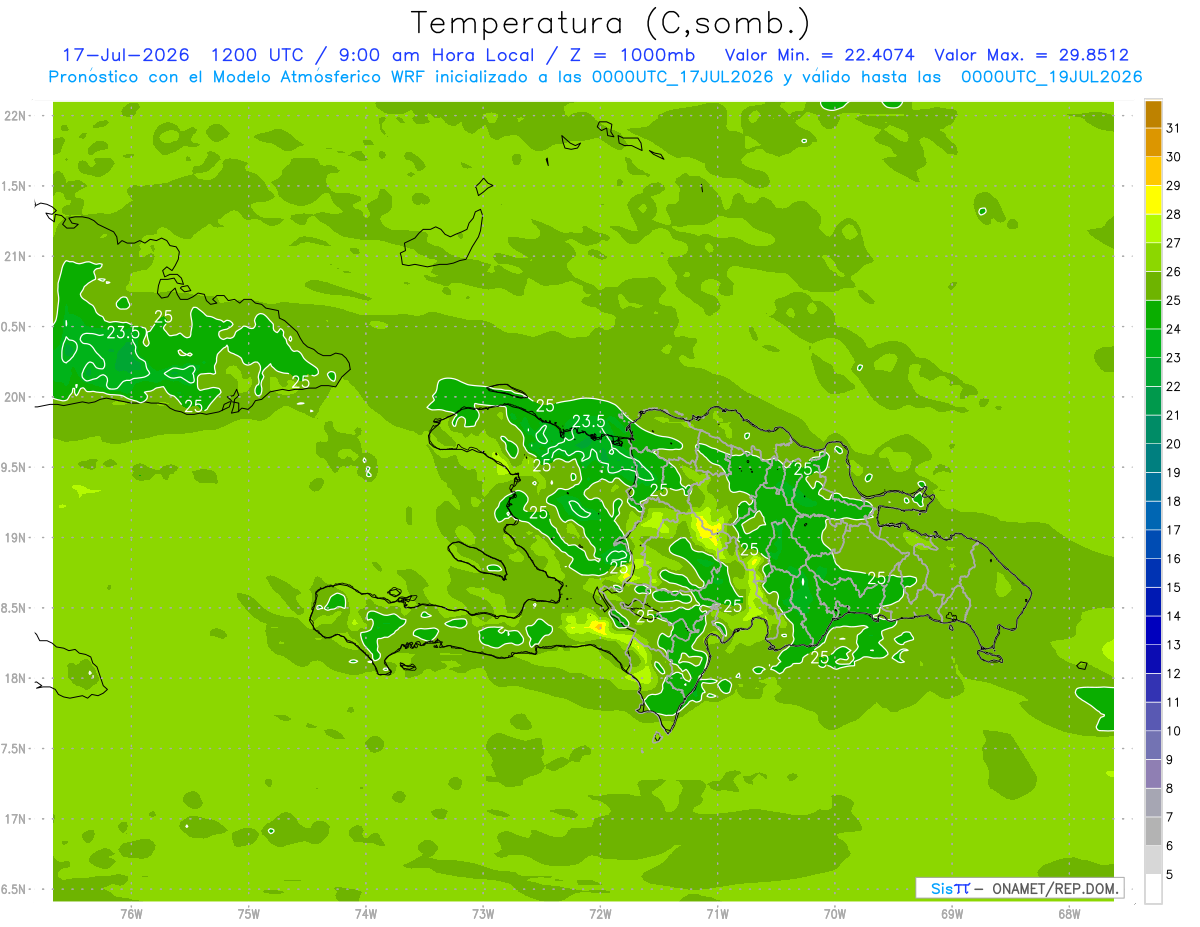Pick the light green swatch between 26 and 27
The image size is (1200, 927).
point(1153,258)
